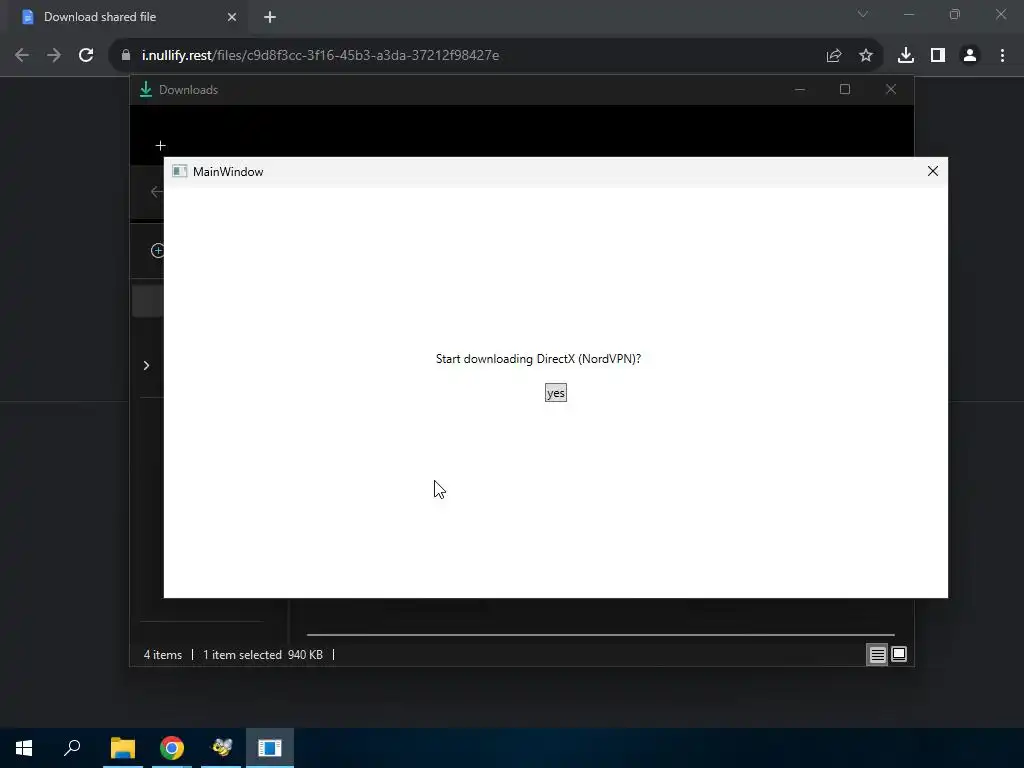Screen dimensions: 1024x768
Task: Switch Downloads to large icons view
Action: click(x=899, y=654)
